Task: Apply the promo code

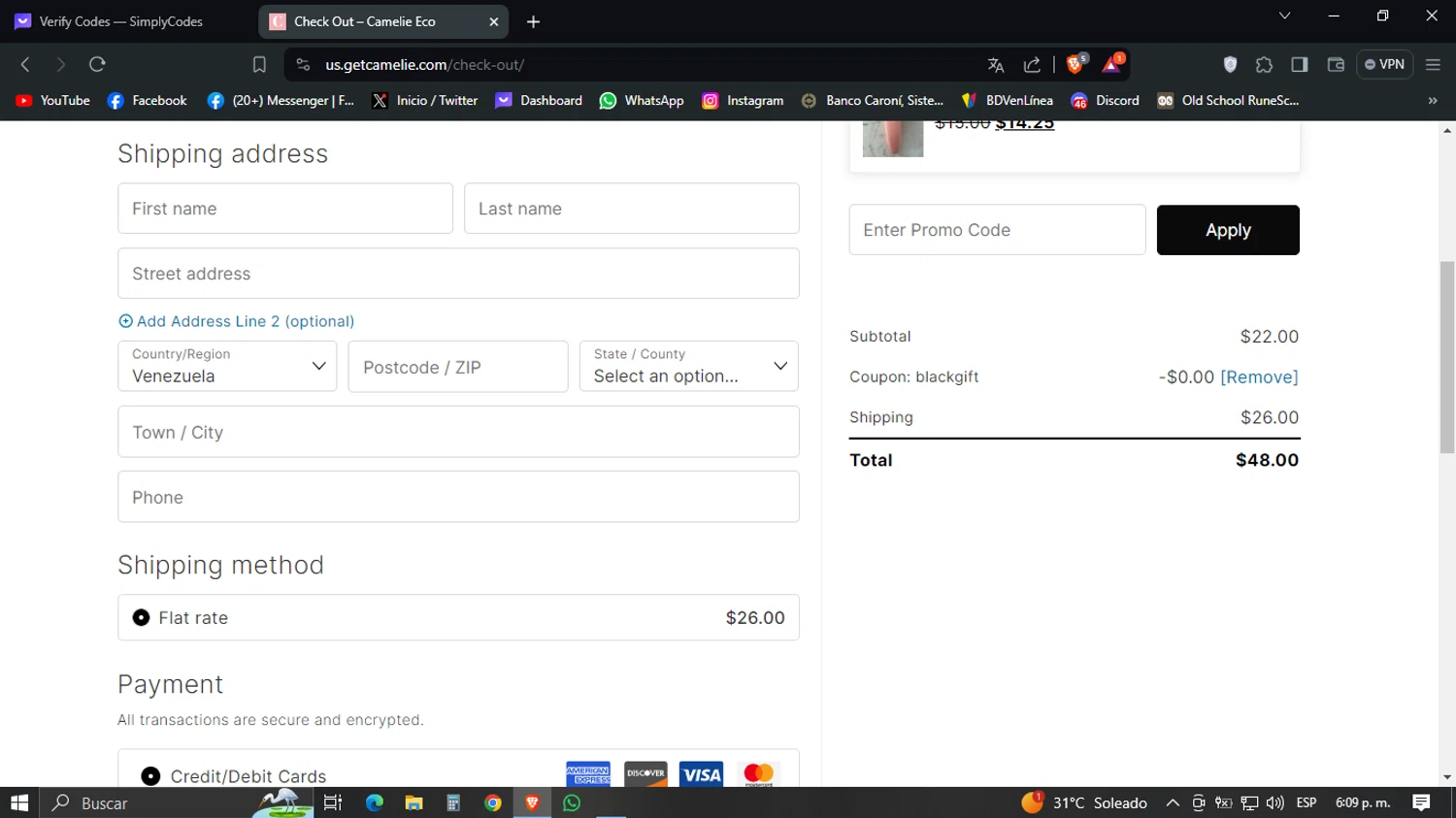Action: (x=1228, y=230)
